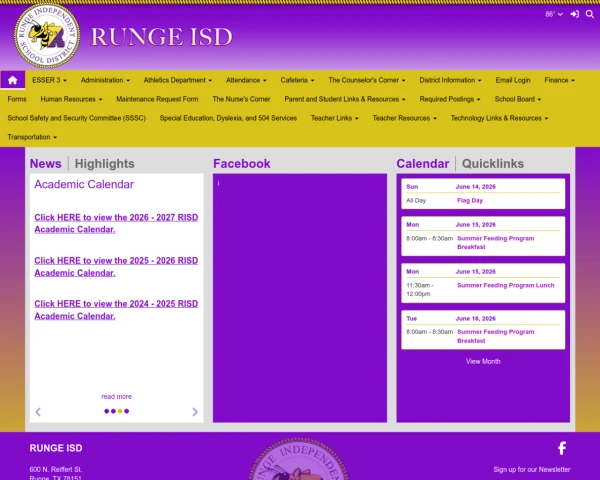The image size is (600, 480).
Task: Click View Month under calendar
Action: tap(483, 361)
